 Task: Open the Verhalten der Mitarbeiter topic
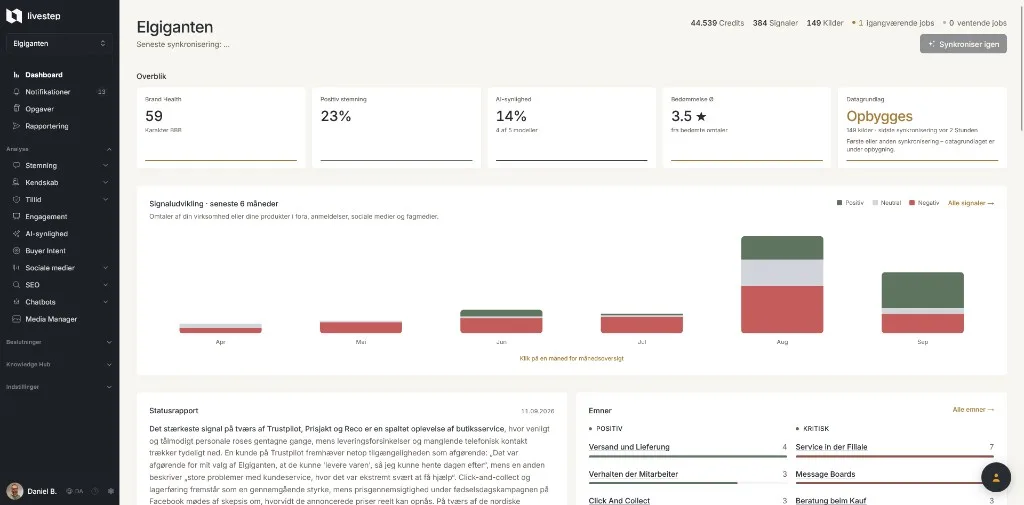click(x=633, y=474)
